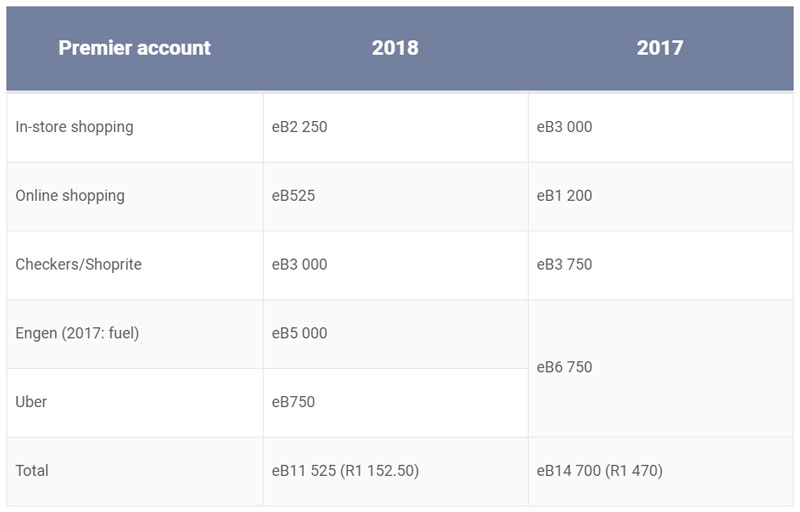
Task: Select the eB5 000 cell
Action: (300, 333)
